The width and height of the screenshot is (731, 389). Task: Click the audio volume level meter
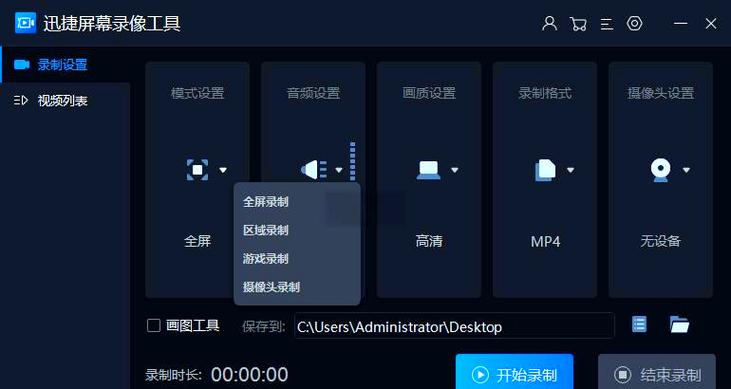(x=352, y=161)
